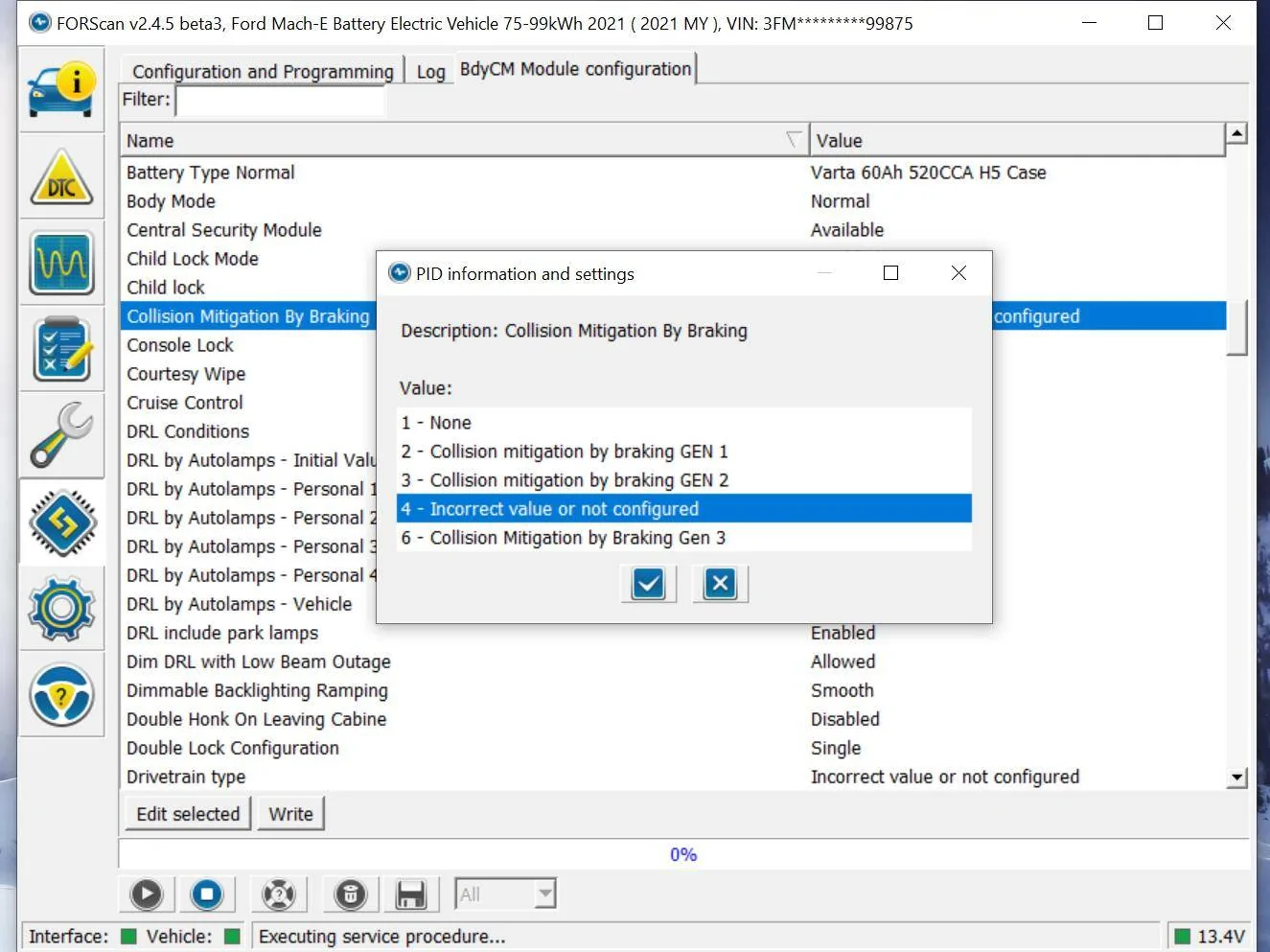Click the Name column sort triangle
The width and height of the screenshot is (1270, 952).
click(794, 140)
